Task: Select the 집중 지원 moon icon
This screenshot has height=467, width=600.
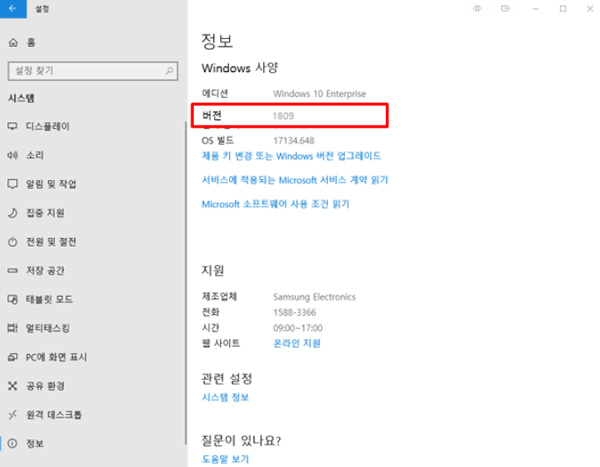Action: (x=13, y=213)
